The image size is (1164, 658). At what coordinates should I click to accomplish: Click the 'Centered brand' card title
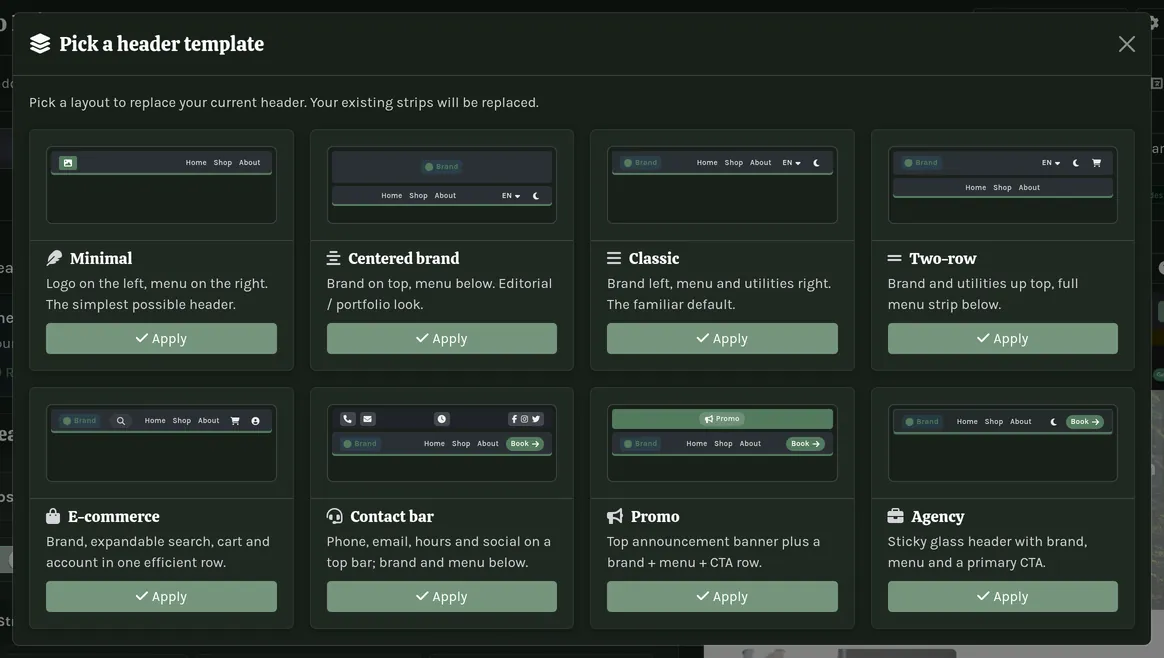click(x=404, y=258)
